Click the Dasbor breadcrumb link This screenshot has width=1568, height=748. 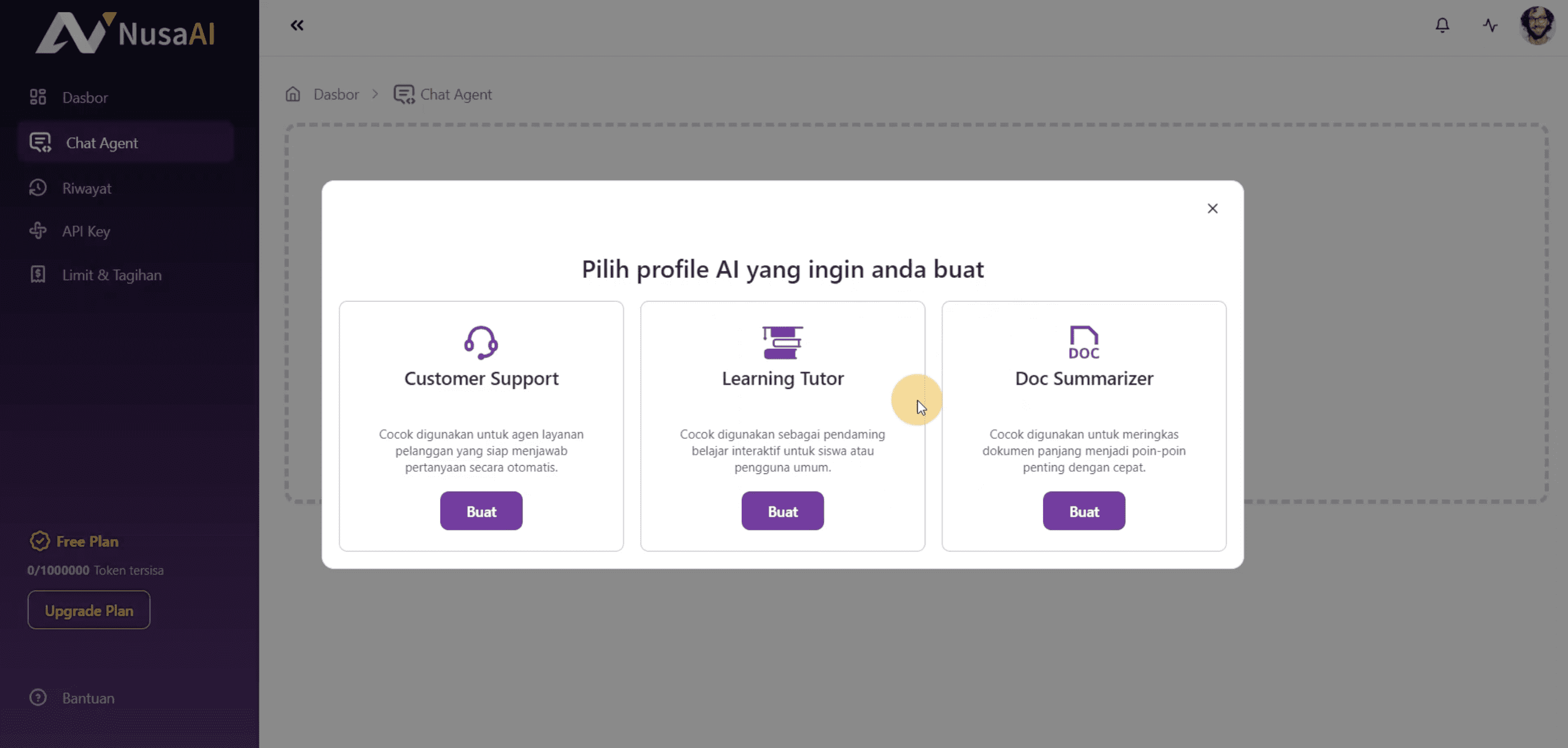[336, 94]
